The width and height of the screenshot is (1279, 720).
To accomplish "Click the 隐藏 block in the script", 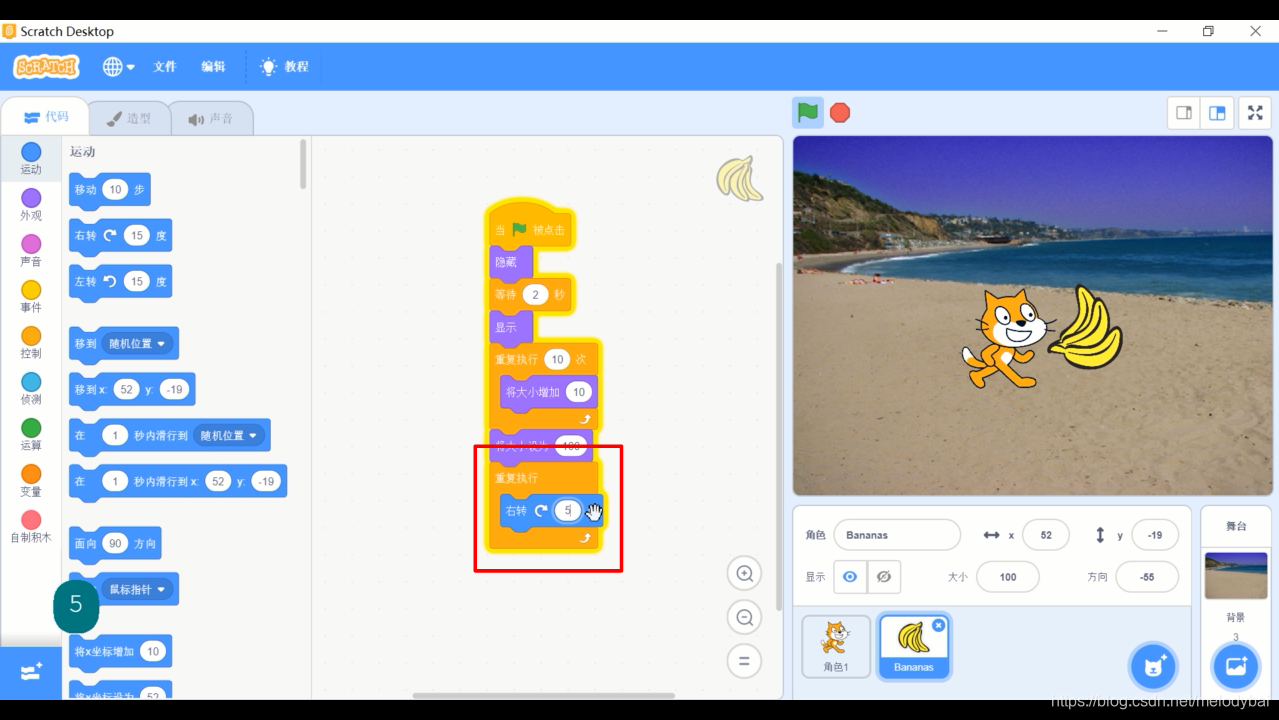I will pyautogui.click(x=510, y=262).
